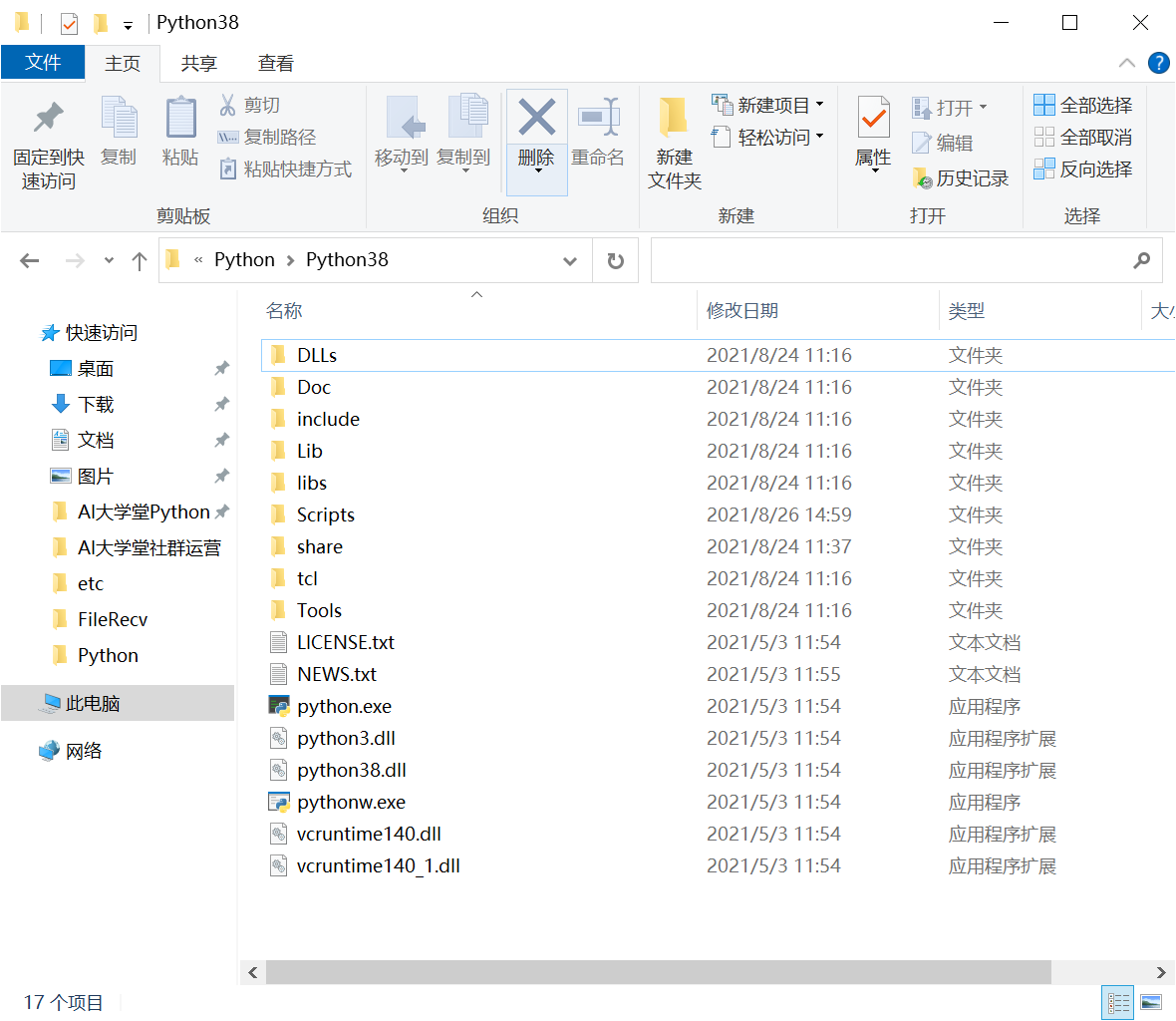Collapse the ribbon with the chevron
Screen dimensions: 1176x1021
tap(1126, 63)
